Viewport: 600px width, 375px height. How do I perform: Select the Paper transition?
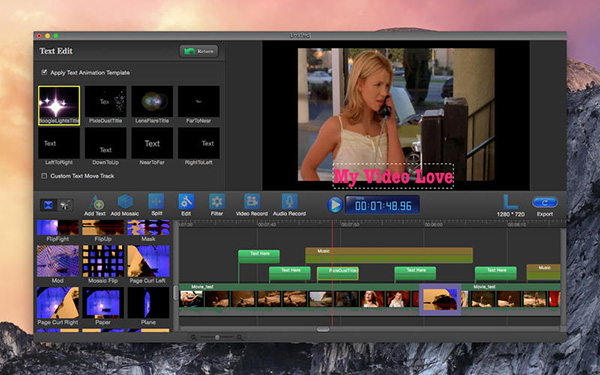pos(103,303)
